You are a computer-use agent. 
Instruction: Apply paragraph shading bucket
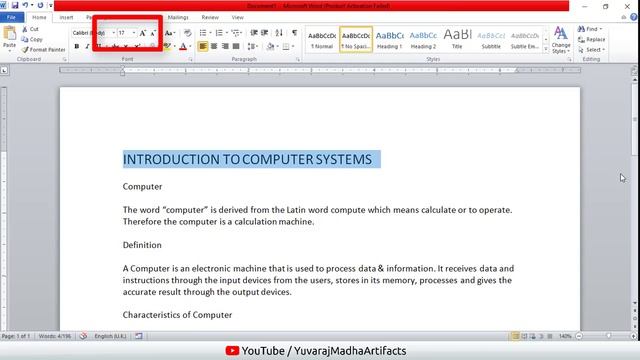[x=270, y=47]
